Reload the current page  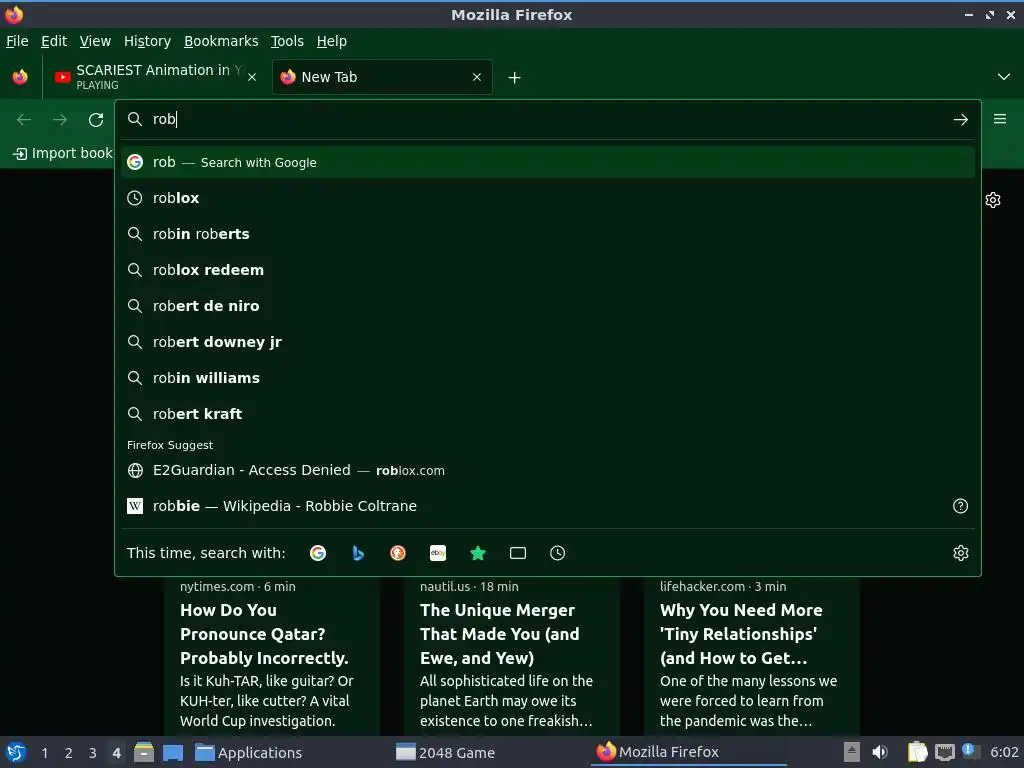96,120
